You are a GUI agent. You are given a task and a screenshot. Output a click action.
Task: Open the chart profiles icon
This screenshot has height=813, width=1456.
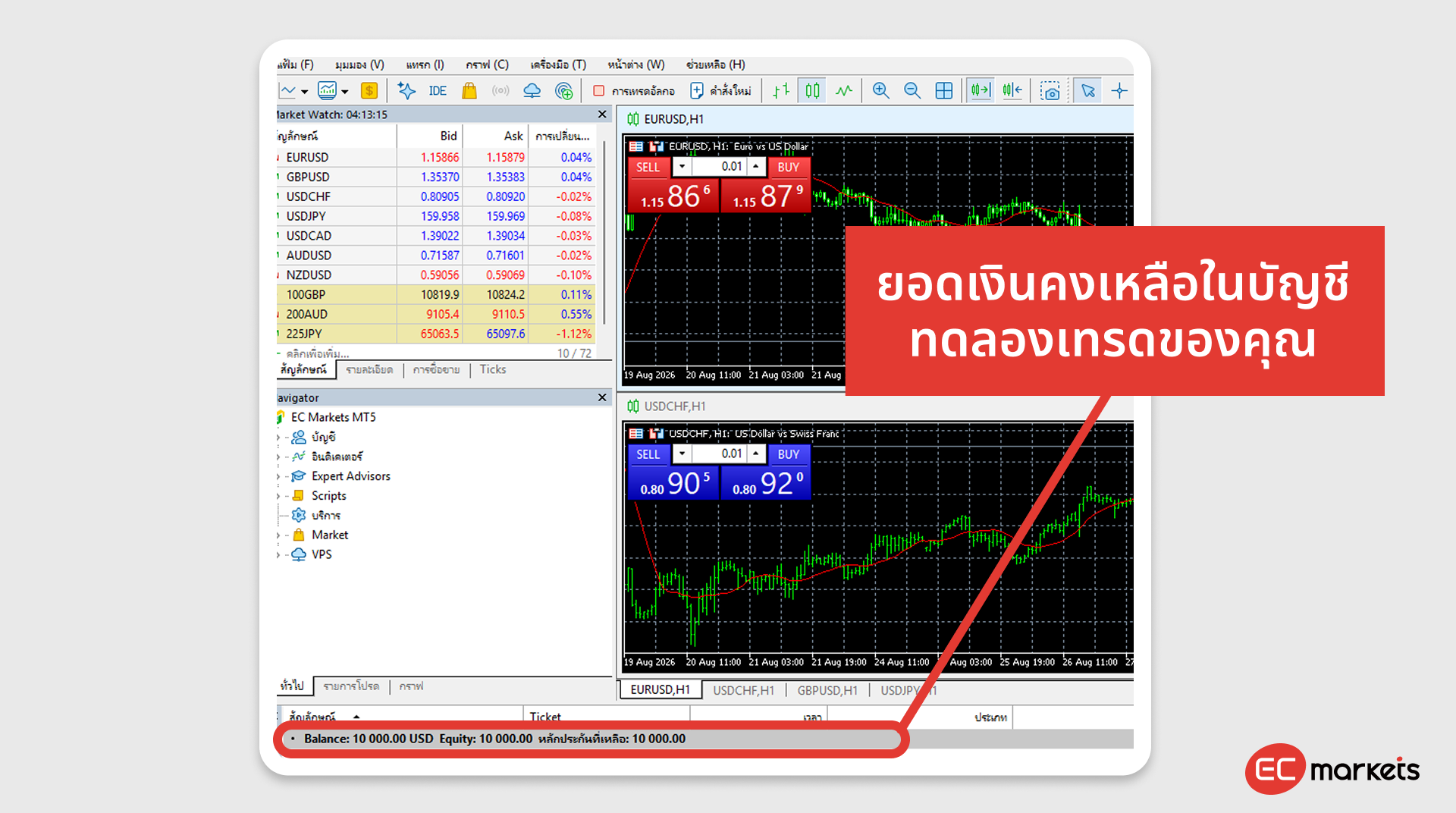tap(327, 91)
